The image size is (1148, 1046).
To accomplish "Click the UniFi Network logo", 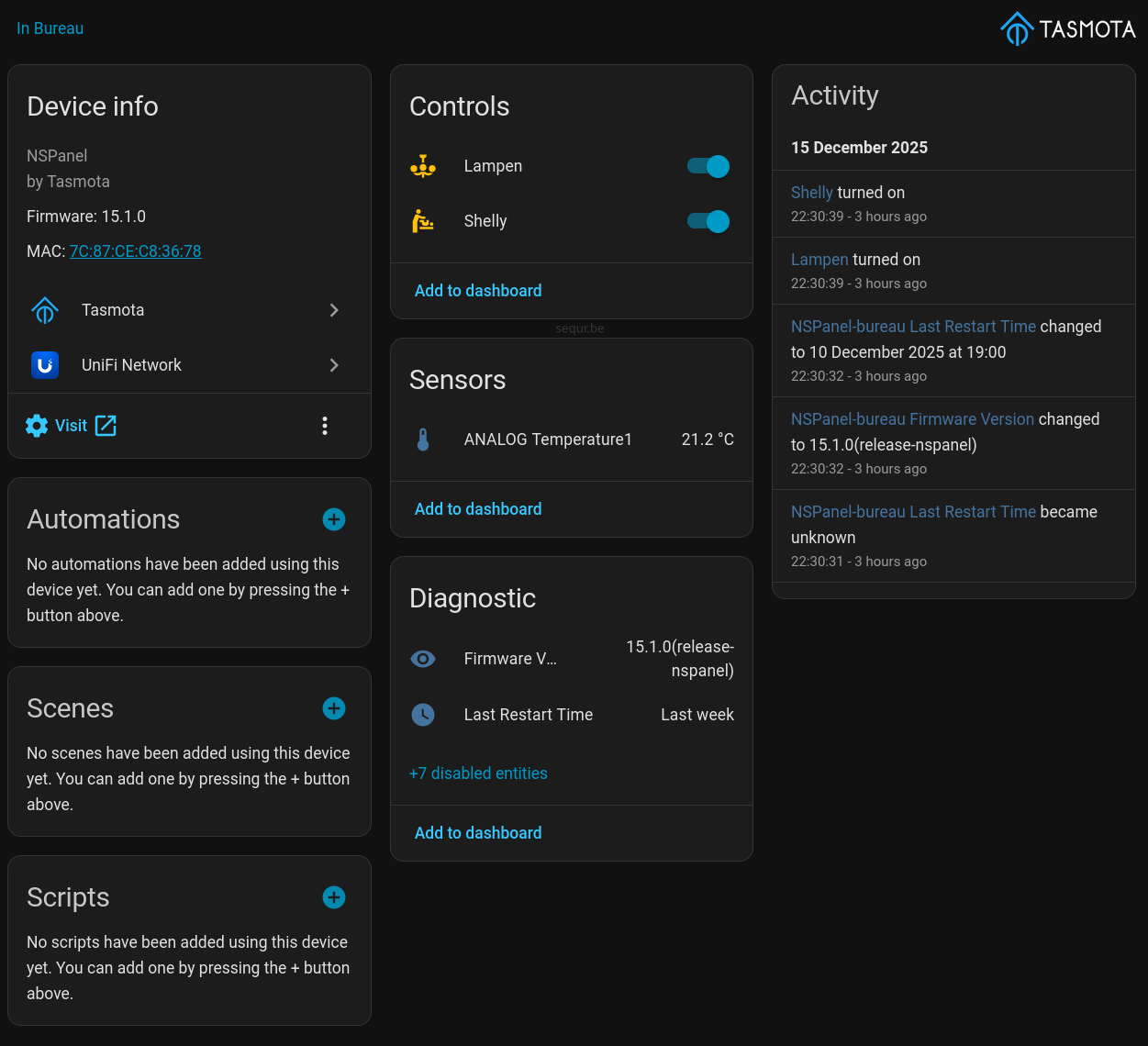I will click(x=44, y=365).
